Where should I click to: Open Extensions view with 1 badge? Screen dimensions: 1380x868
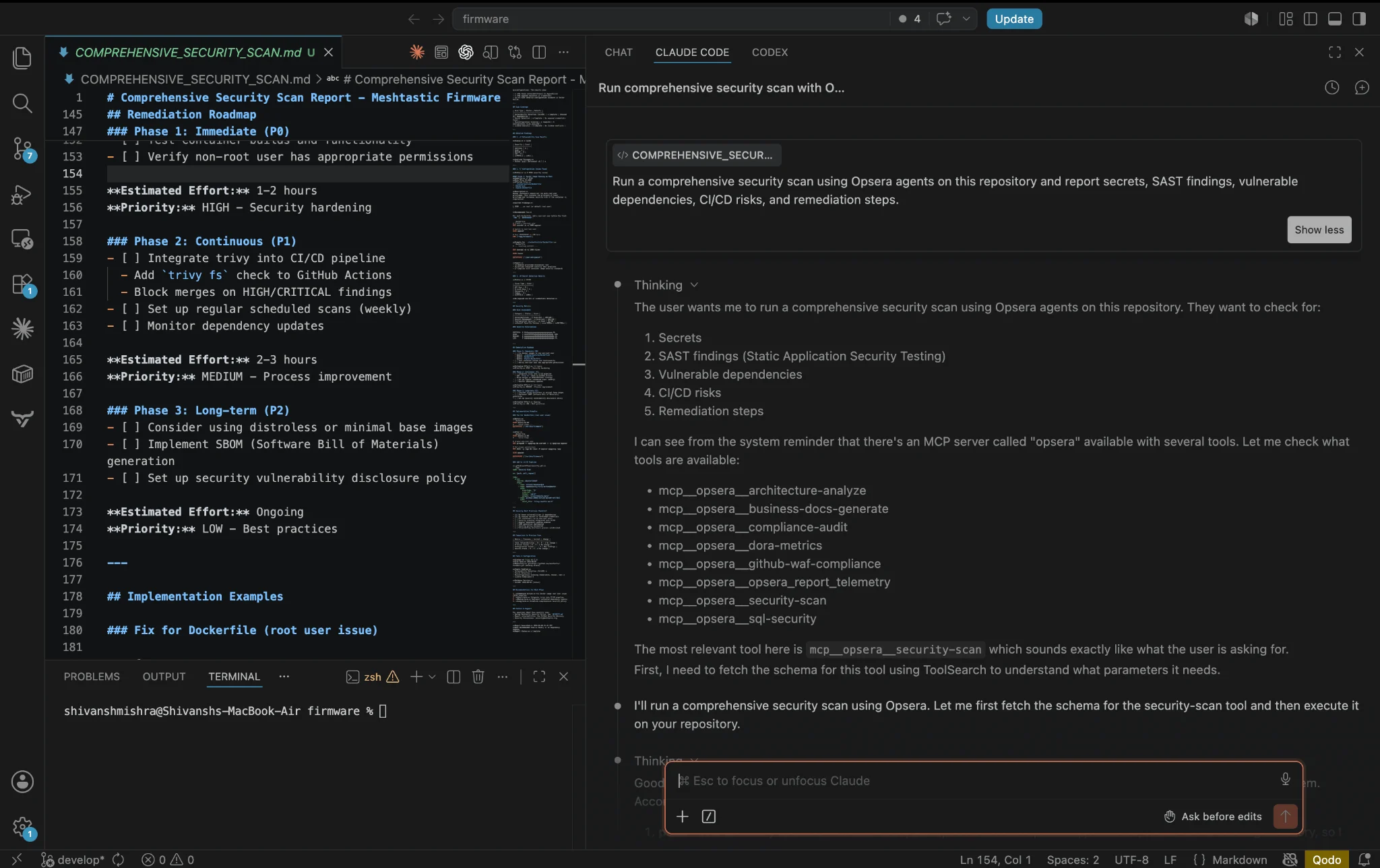(22, 284)
